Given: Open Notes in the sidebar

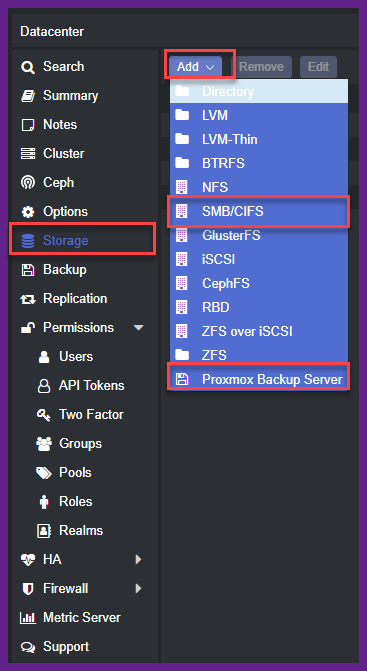Looking at the screenshot, I should pos(60,125).
